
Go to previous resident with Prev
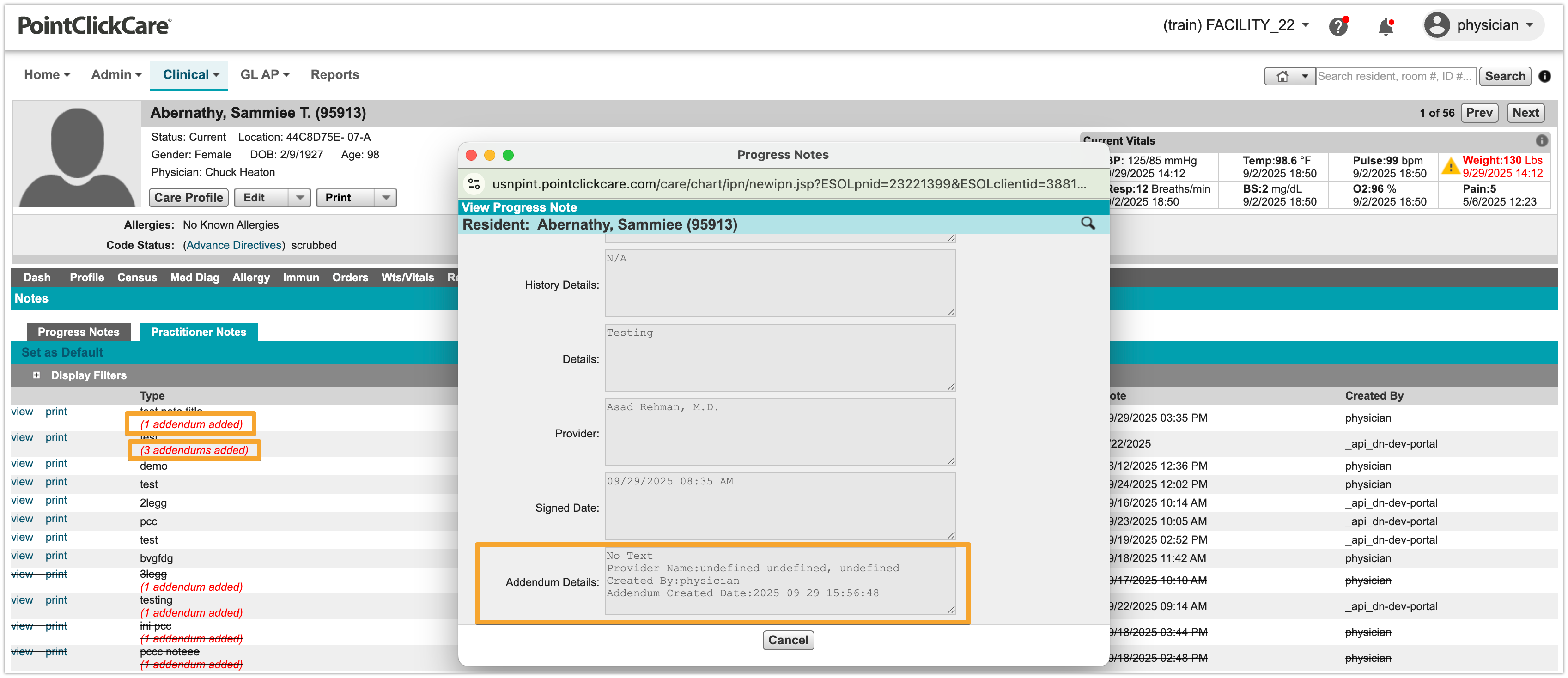pyautogui.click(x=1479, y=113)
